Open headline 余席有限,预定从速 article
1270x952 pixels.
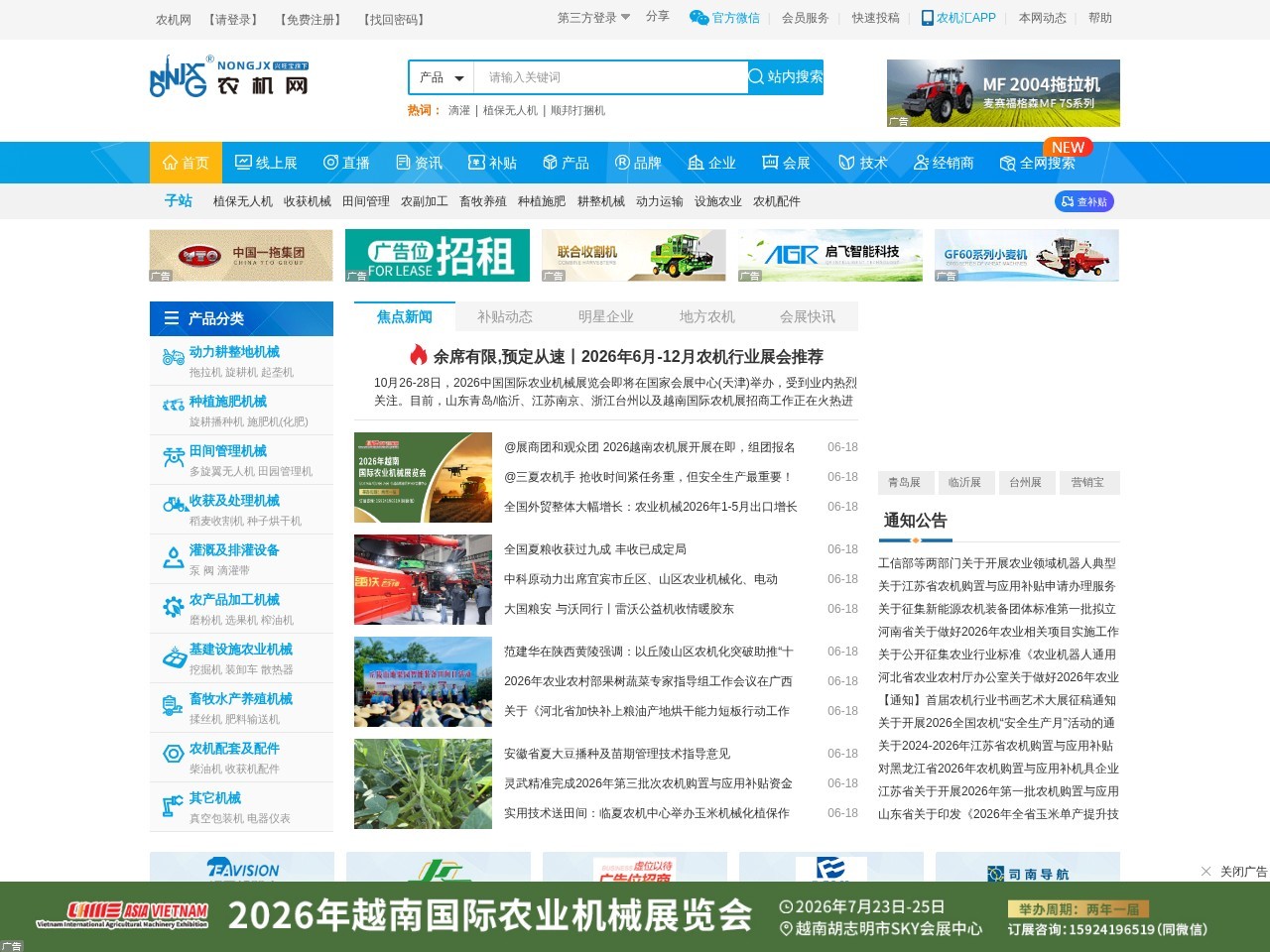click(628, 356)
